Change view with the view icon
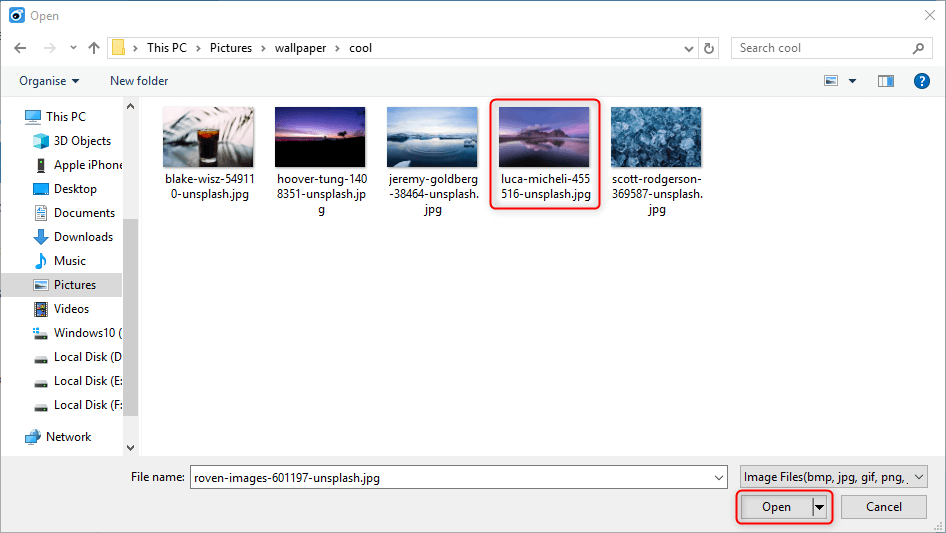 point(831,81)
